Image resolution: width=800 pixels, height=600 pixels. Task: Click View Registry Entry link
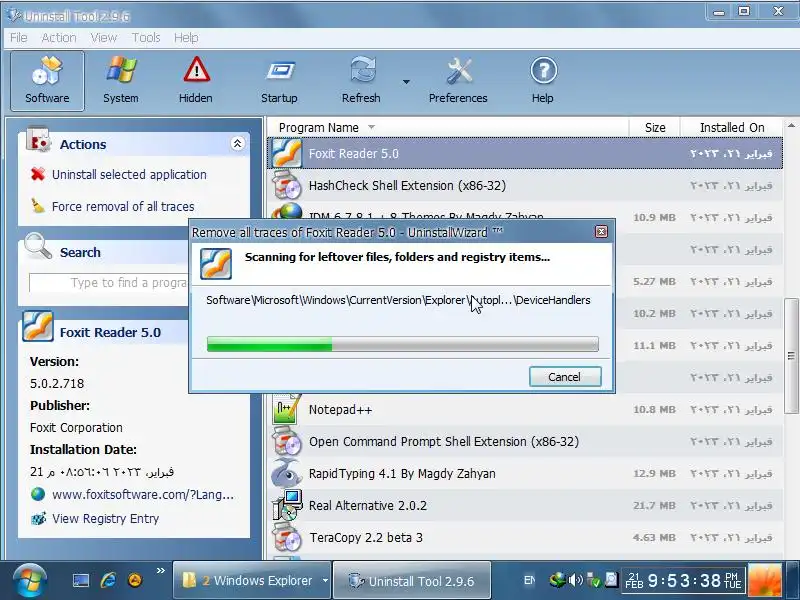point(106,518)
